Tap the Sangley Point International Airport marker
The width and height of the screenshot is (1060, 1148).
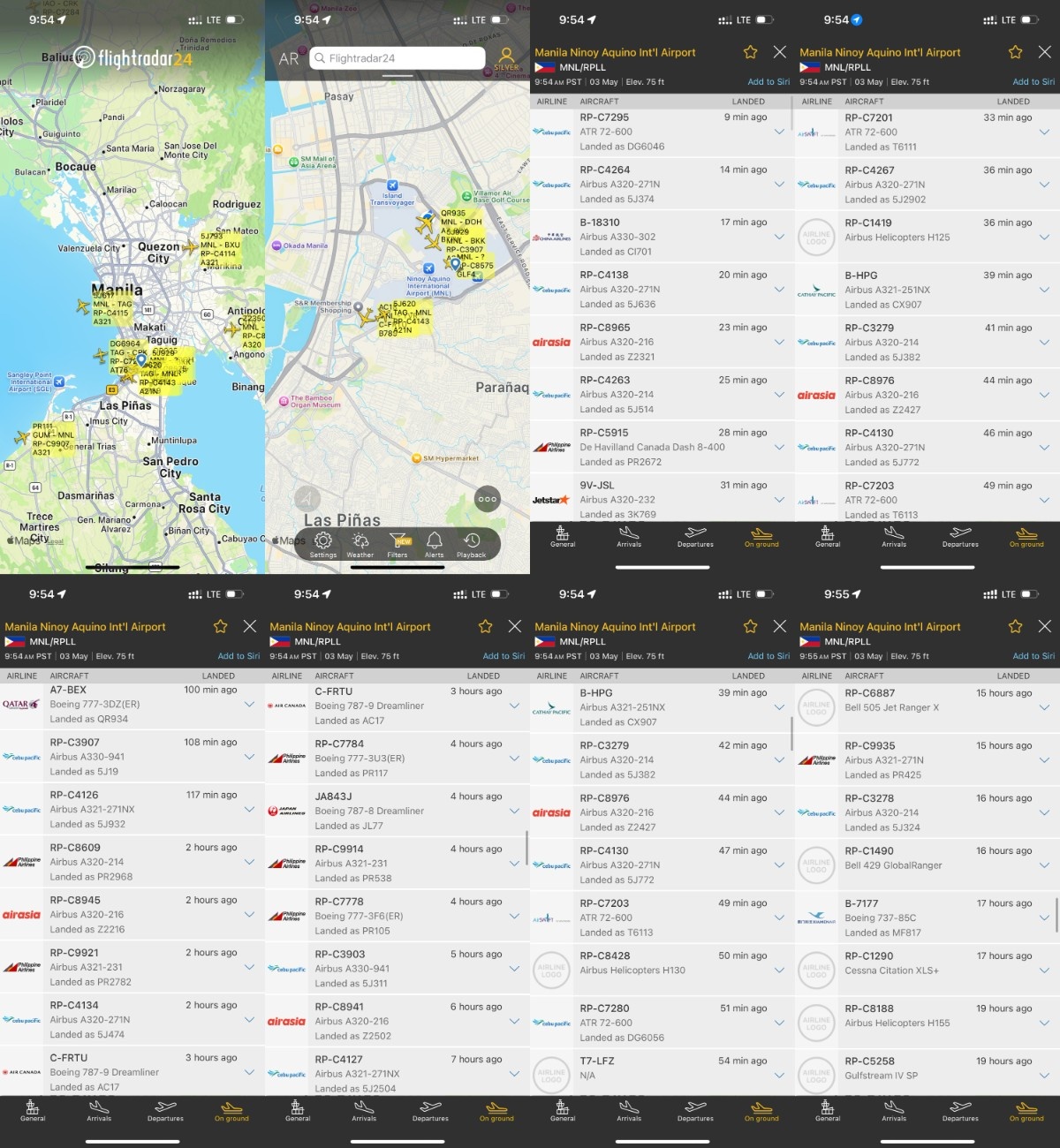tap(59, 381)
